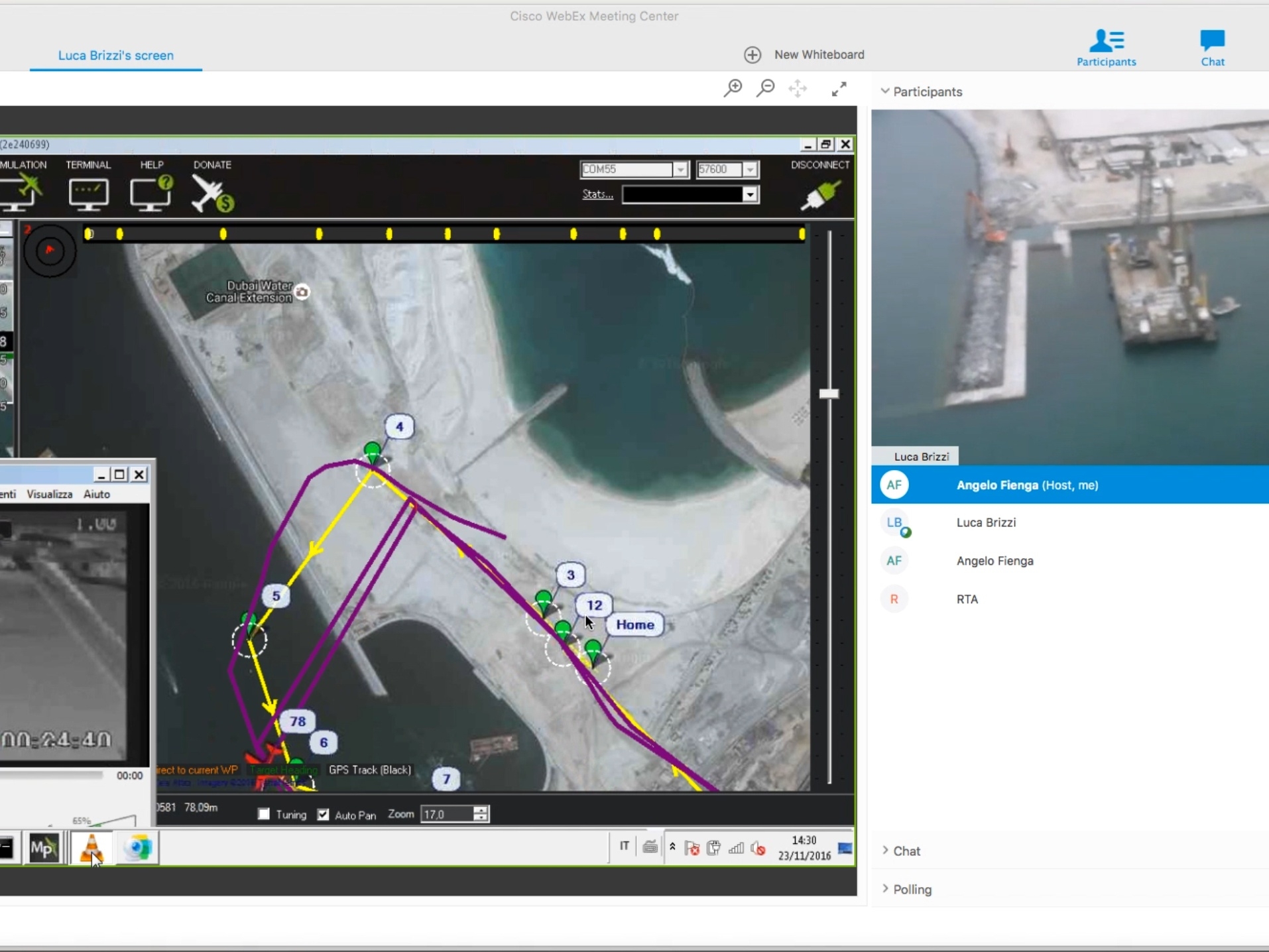Open the Visualizza menu
1269x952 pixels.
(x=50, y=494)
